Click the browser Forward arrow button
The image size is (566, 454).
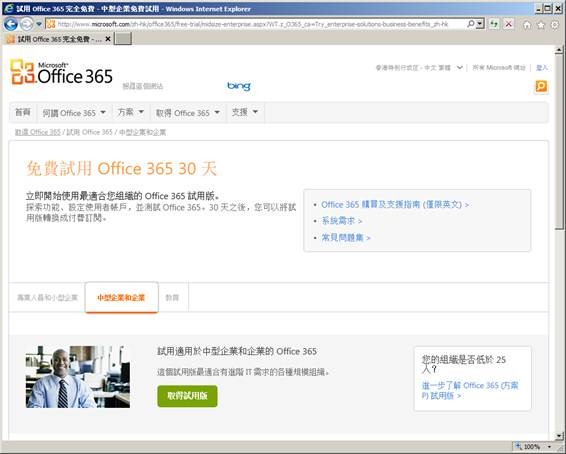coord(26,24)
